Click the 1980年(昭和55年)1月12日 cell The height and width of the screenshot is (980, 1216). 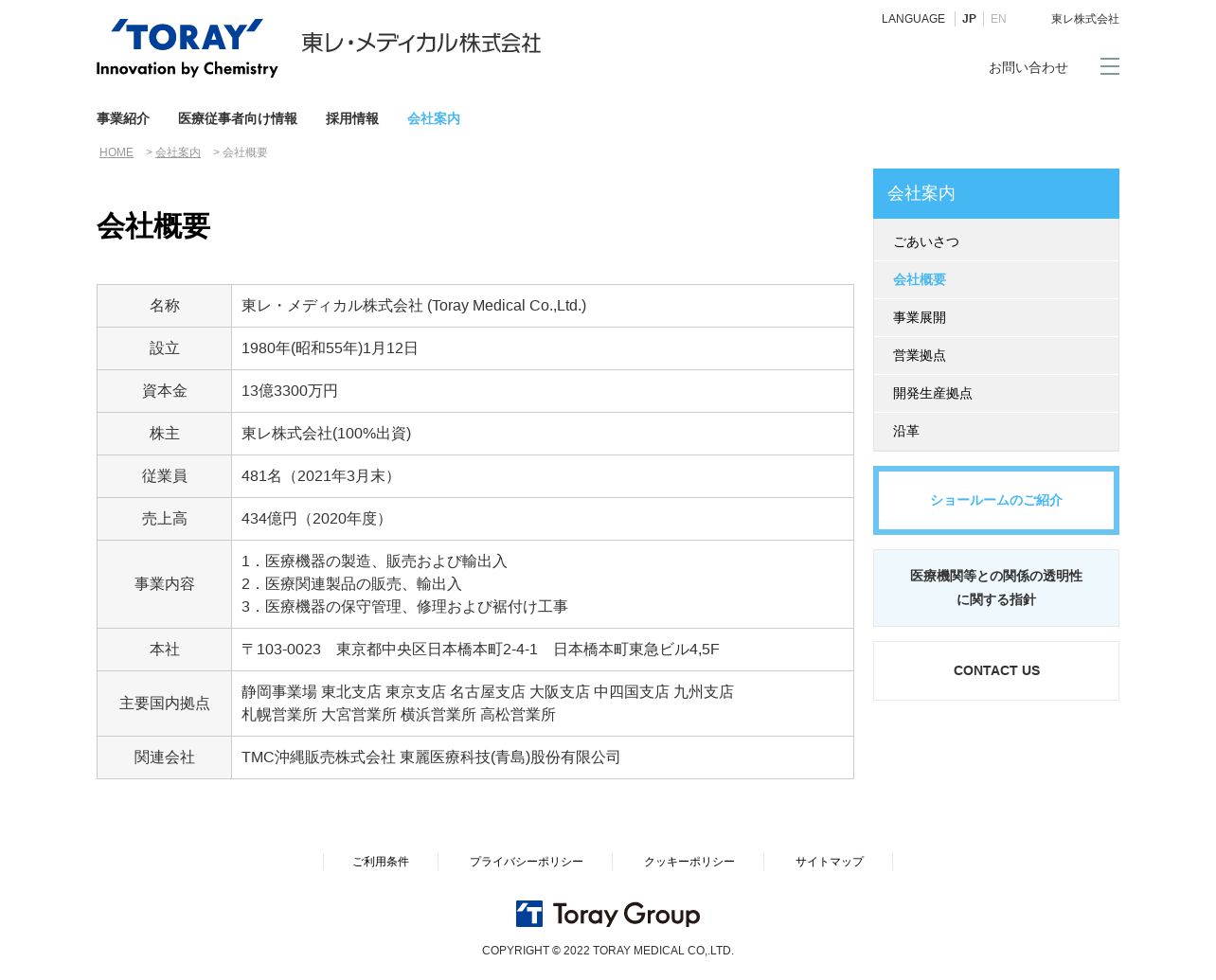(543, 348)
